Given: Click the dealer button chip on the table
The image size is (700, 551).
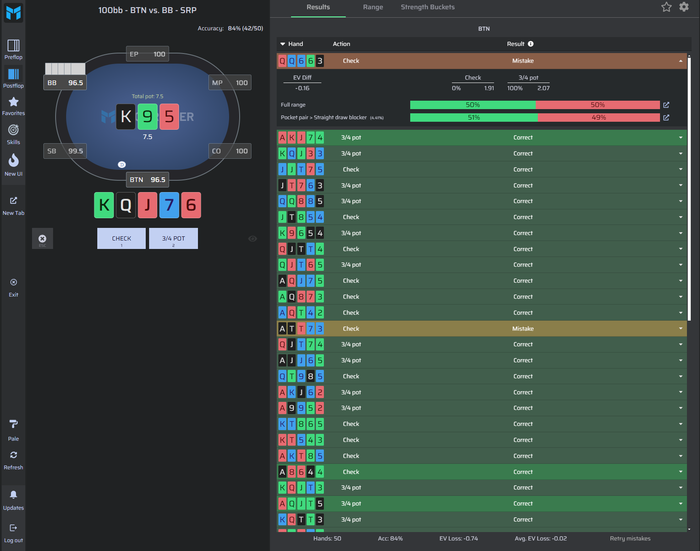Looking at the screenshot, I should coord(121,165).
